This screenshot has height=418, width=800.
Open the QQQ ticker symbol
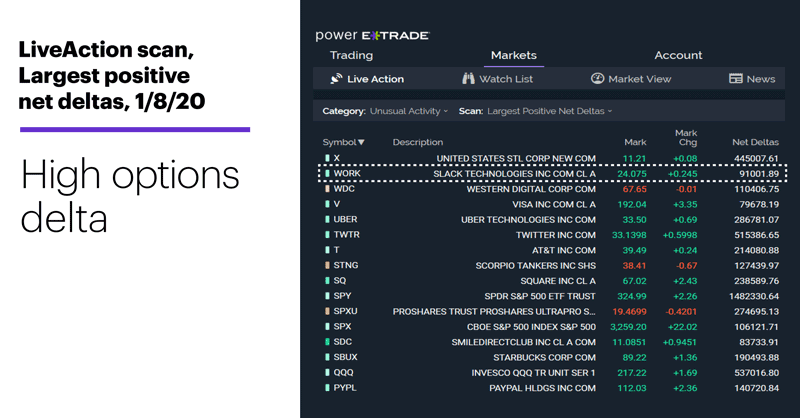coord(343,373)
